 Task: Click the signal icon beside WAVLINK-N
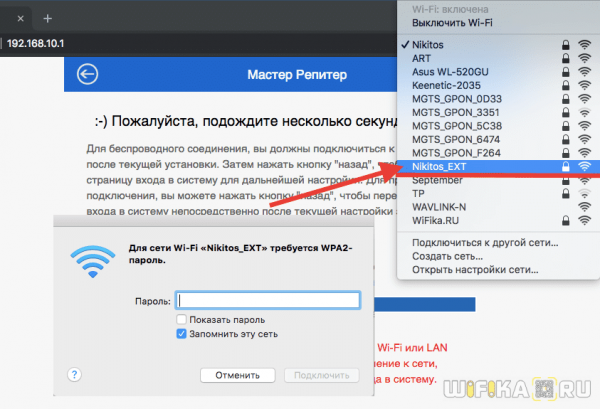(x=584, y=207)
